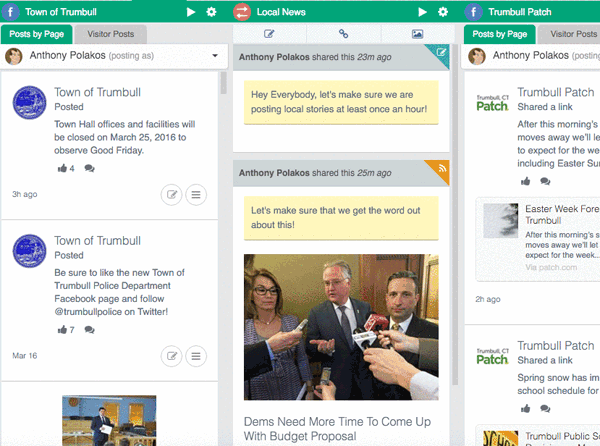The width and height of the screenshot is (600, 446).
Task: Click the orange RSS corner icon on 25m ago share
Action: (441, 169)
